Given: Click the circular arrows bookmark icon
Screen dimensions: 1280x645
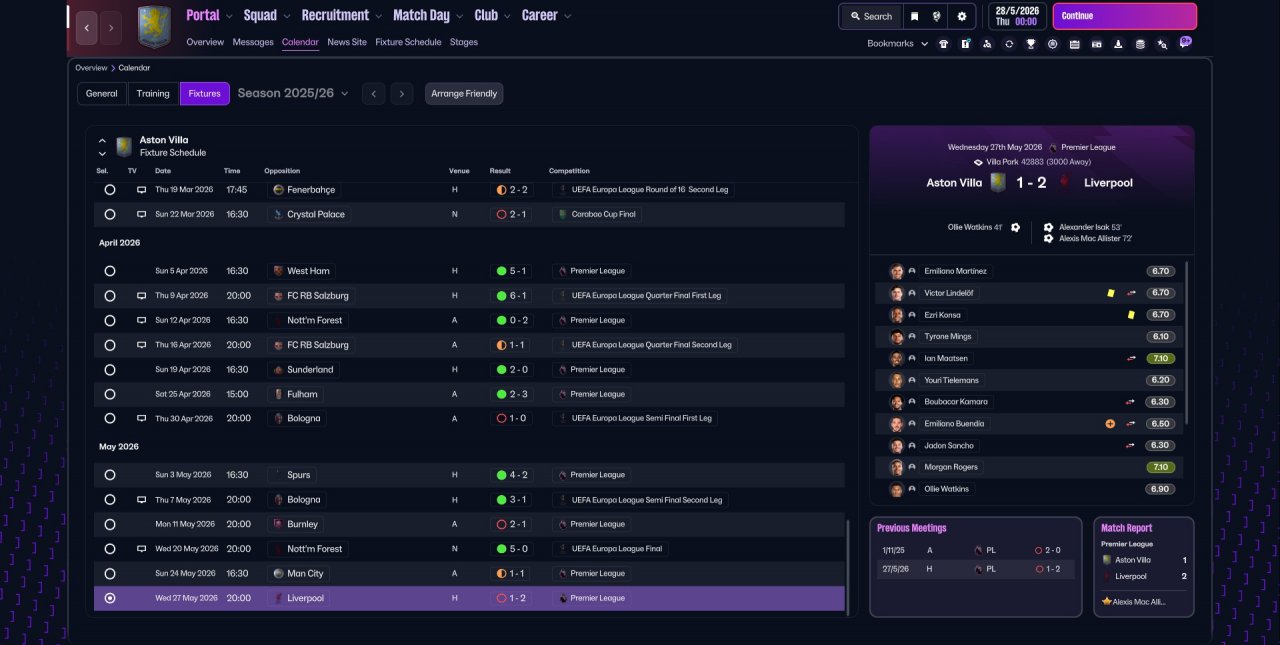Looking at the screenshot, I should 1009,44.
